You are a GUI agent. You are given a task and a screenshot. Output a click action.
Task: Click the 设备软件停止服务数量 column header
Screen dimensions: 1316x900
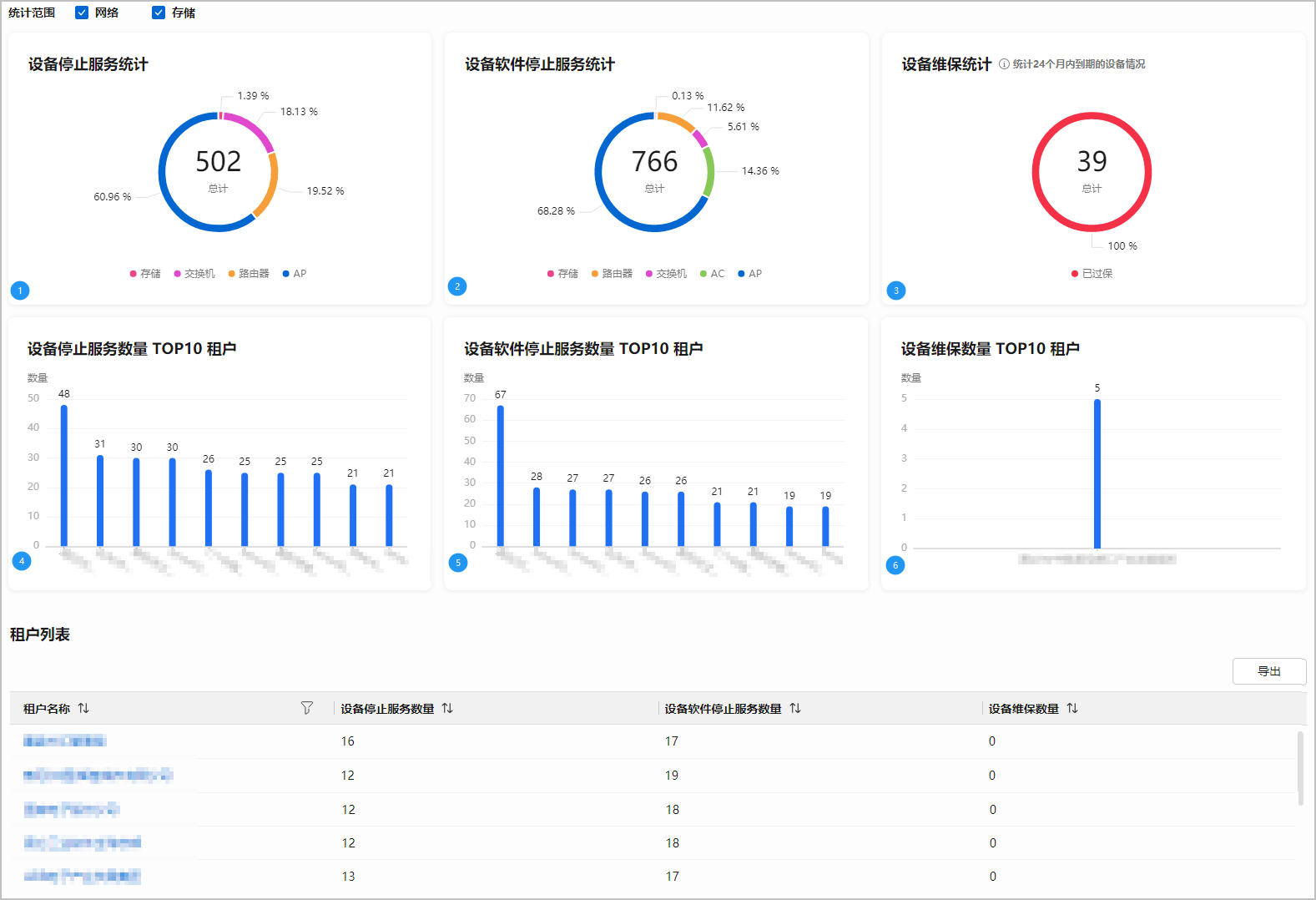coord(723,709)
